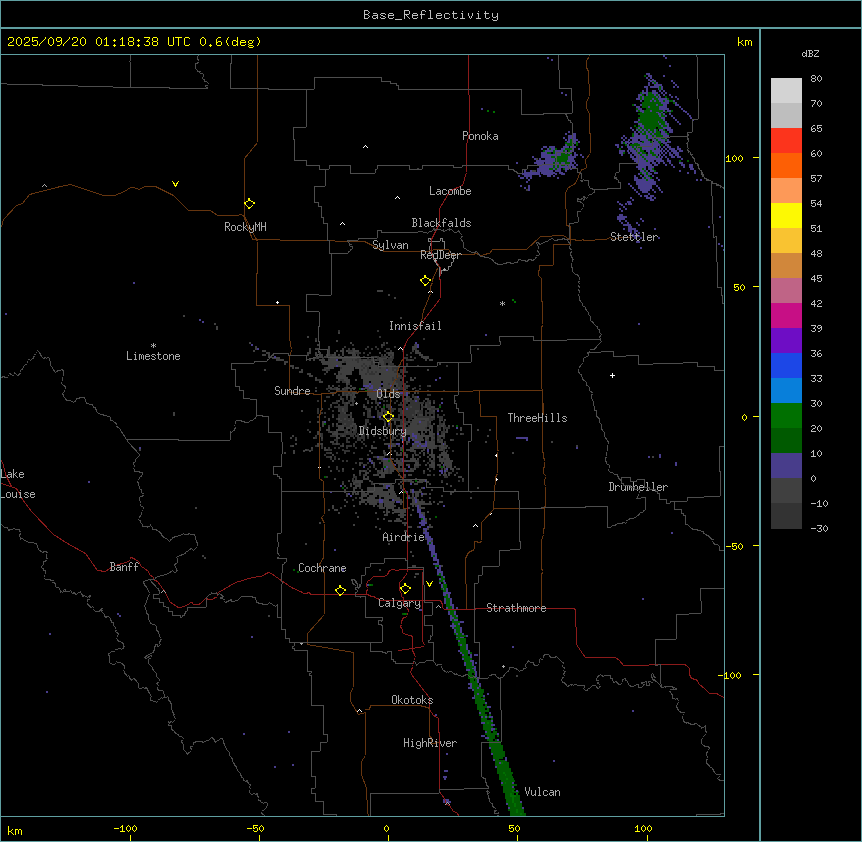Pick the bright yellow swatch in the legend
Viewport: 862px width, 842px height.
(786, 215)
